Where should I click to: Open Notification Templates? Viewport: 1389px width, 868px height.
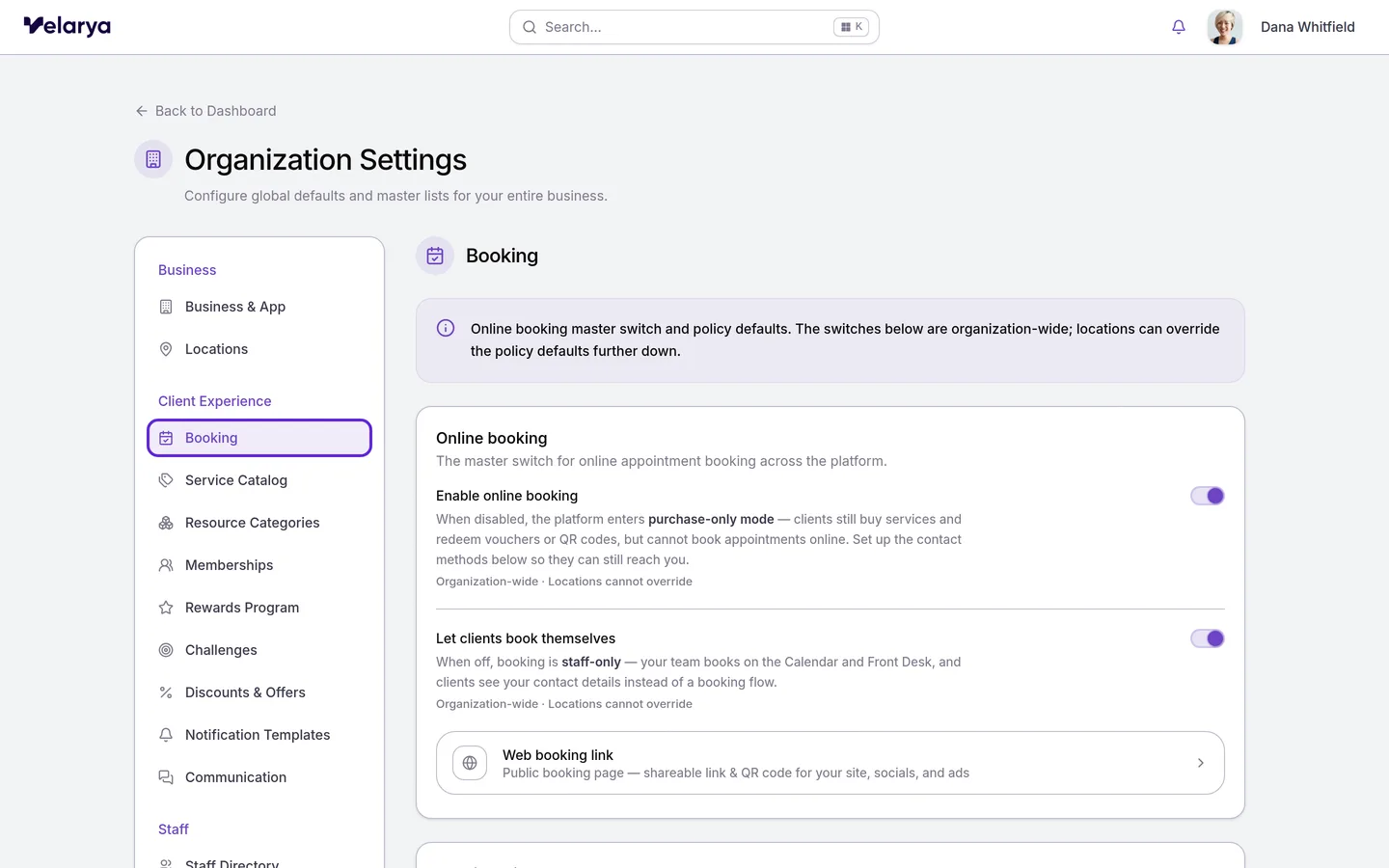click(x=259, y=735)
